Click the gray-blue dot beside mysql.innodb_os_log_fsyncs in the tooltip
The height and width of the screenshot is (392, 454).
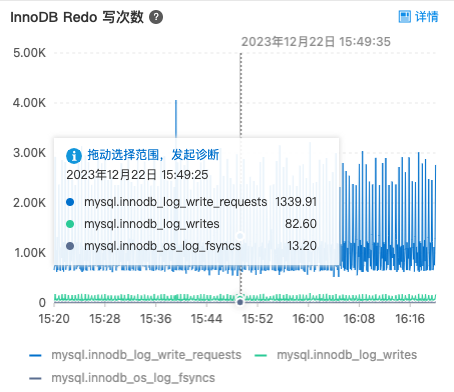tap(70, 246)
